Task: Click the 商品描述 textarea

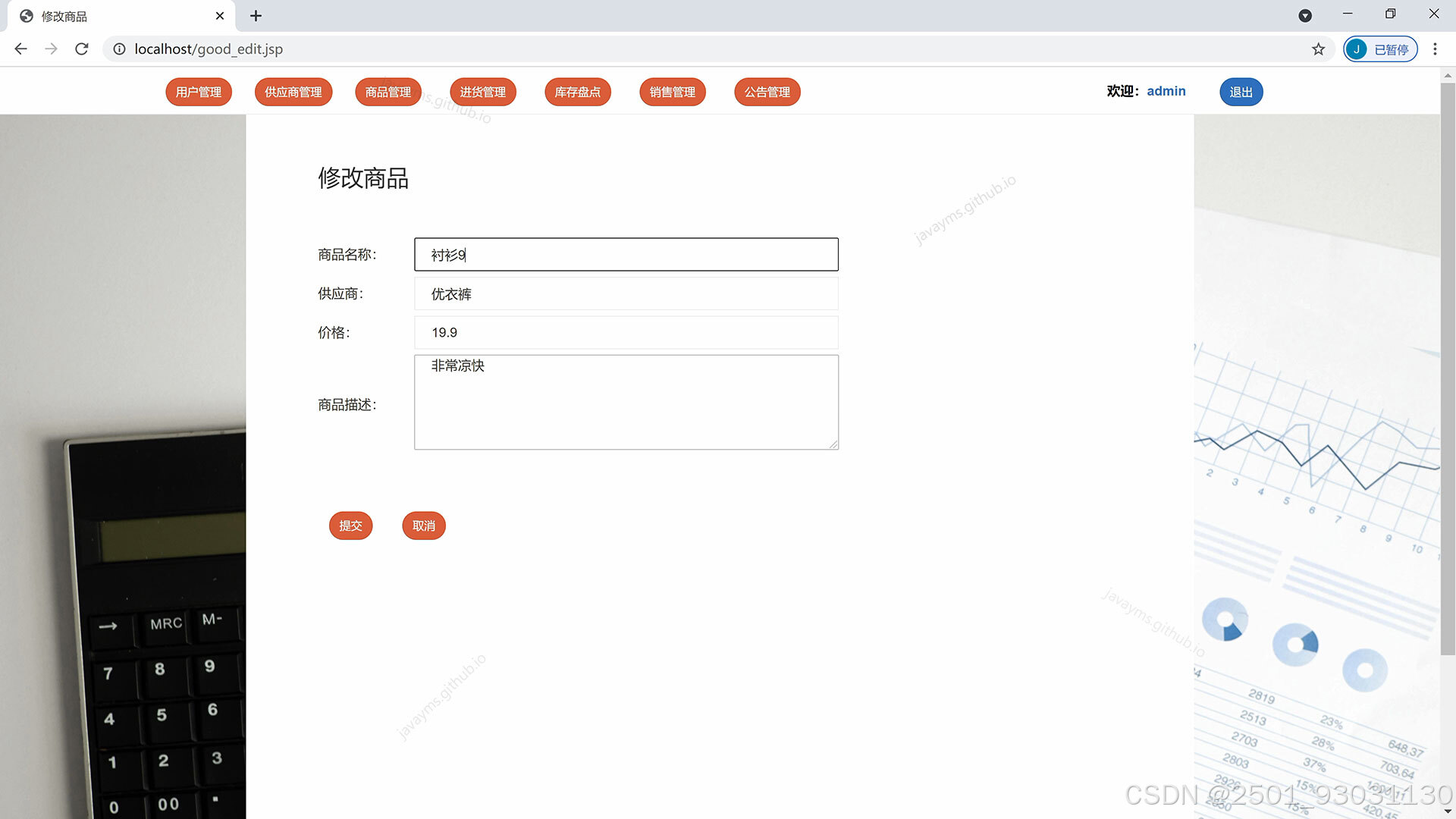Action: tap(626, 402)
